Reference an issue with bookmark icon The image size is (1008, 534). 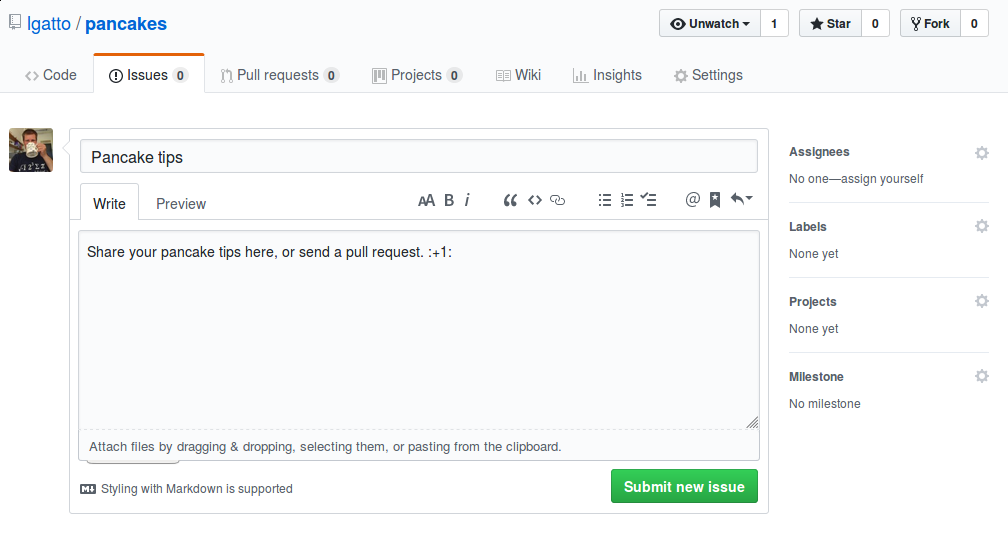pyautogui.click(x=715, y=200)
